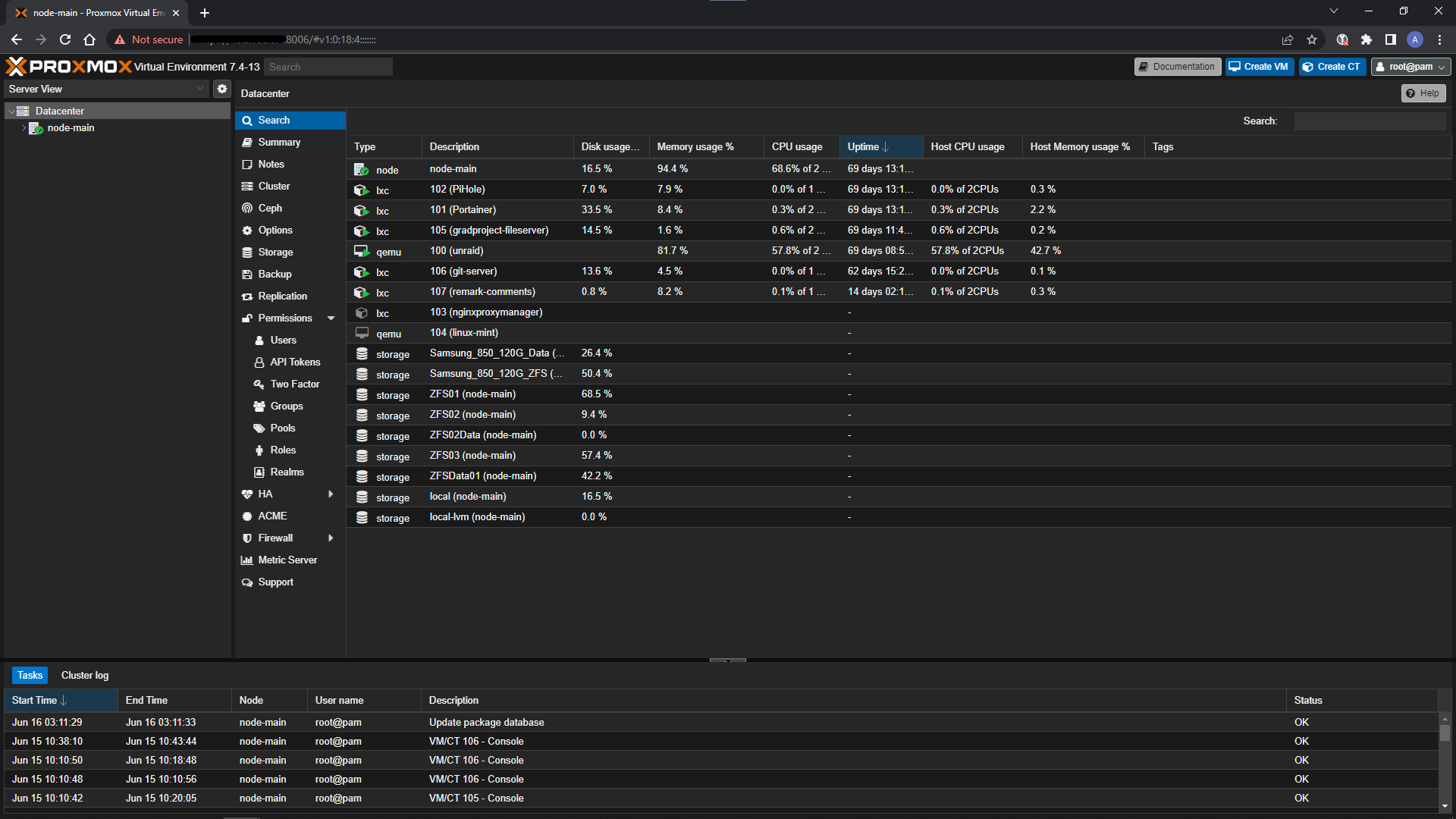Click the ACME certificate icon
This screenshot has height=819, width=1456.
pyautogui.click(x=247, y=516)
